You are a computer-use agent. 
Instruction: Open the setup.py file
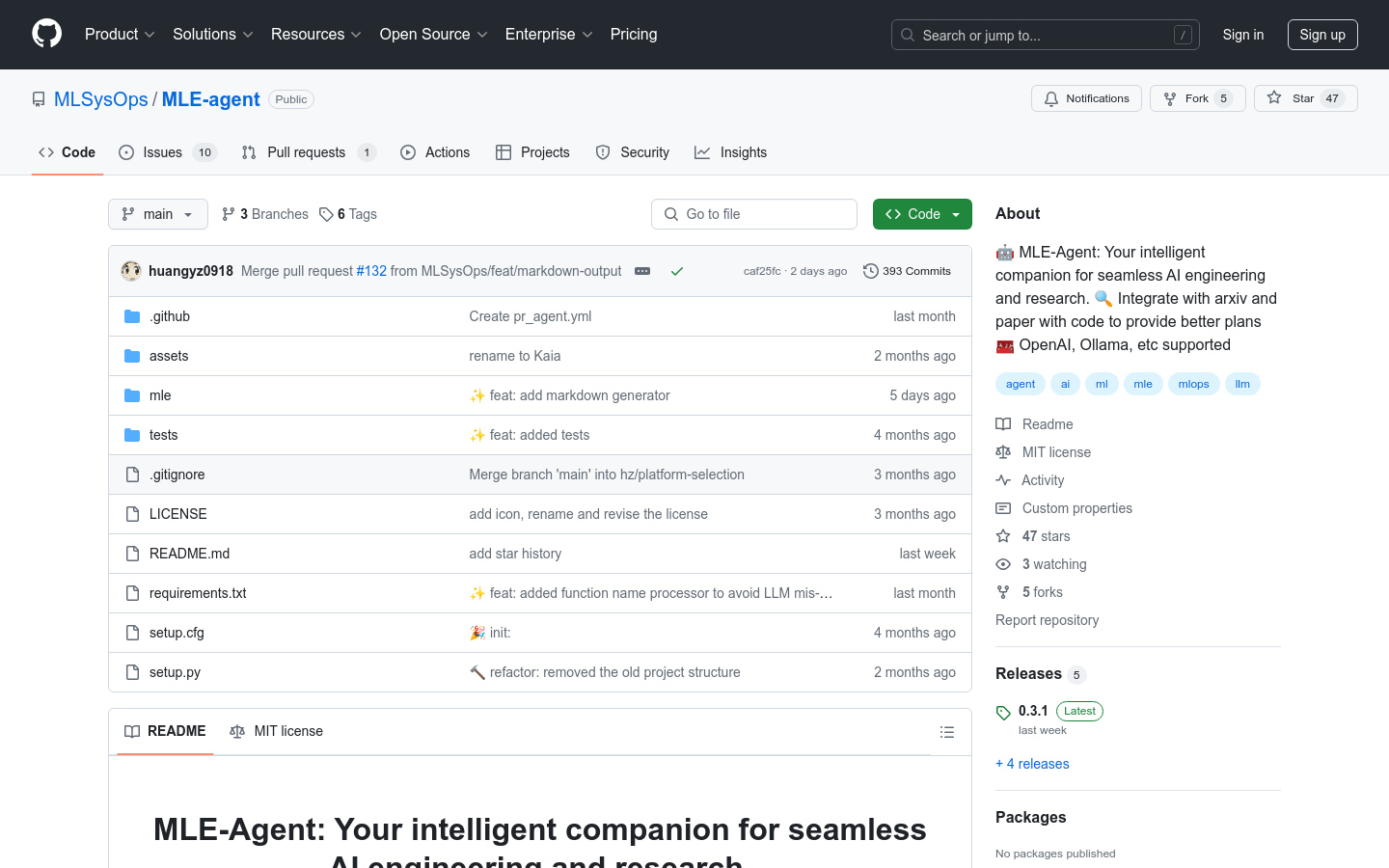point(176,672)
